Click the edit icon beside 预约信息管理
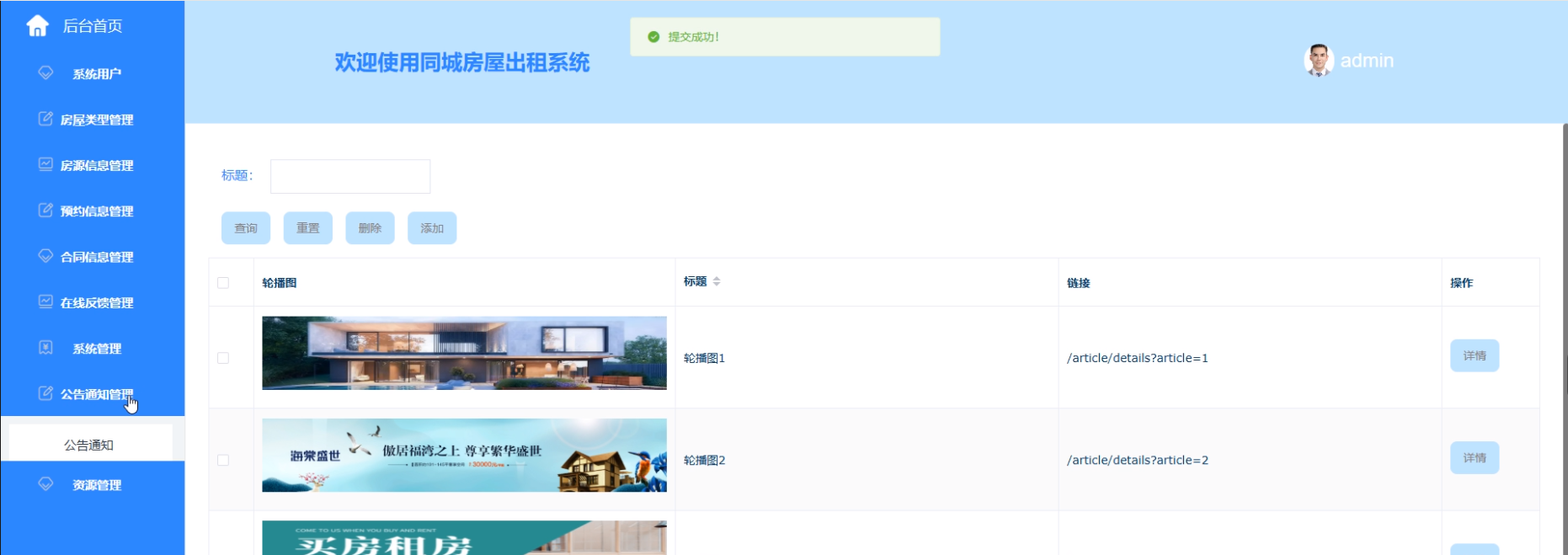 [x=45, y=210]
